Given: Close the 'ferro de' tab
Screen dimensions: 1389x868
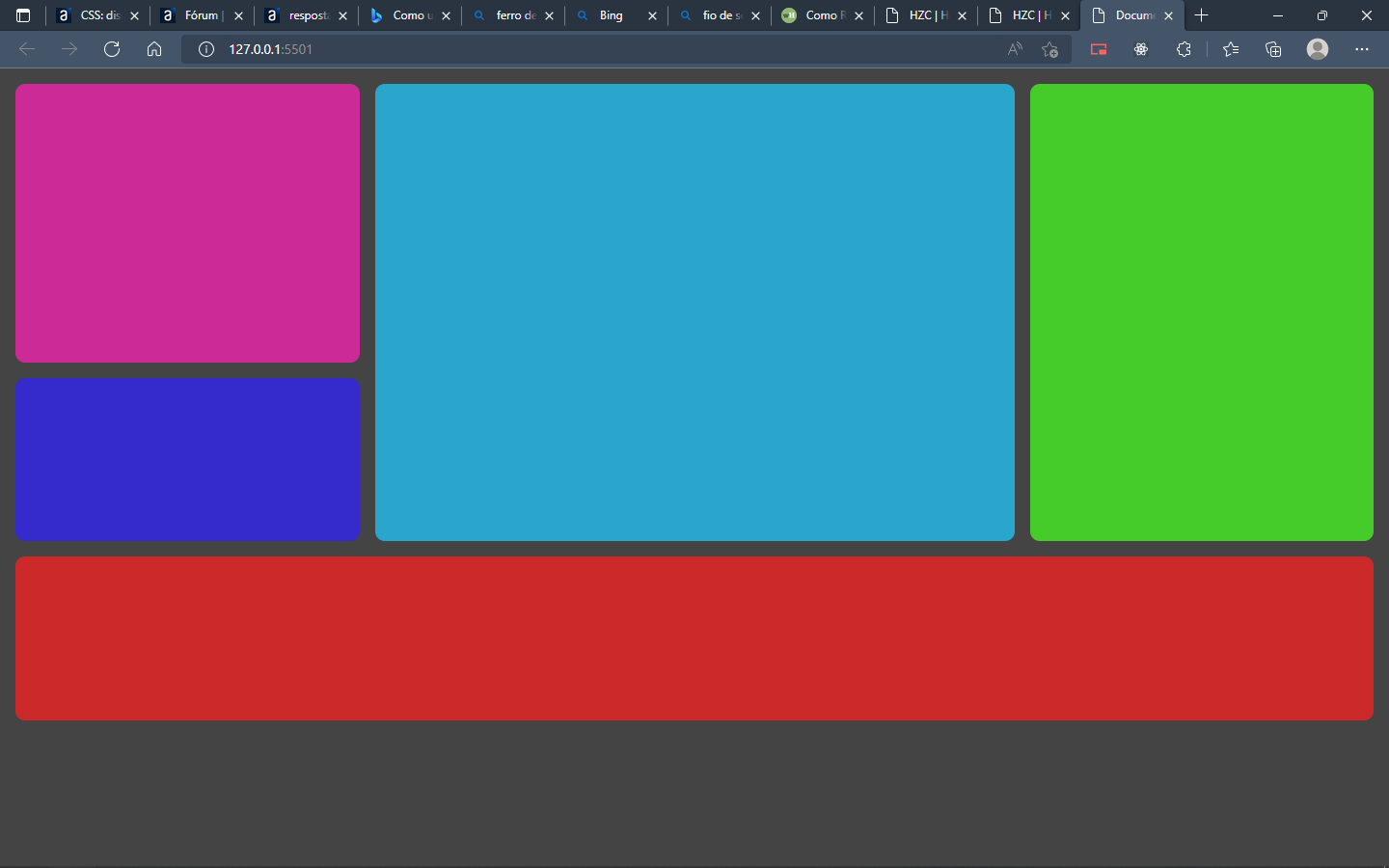Looking at the screenshot, I should 549,15.
